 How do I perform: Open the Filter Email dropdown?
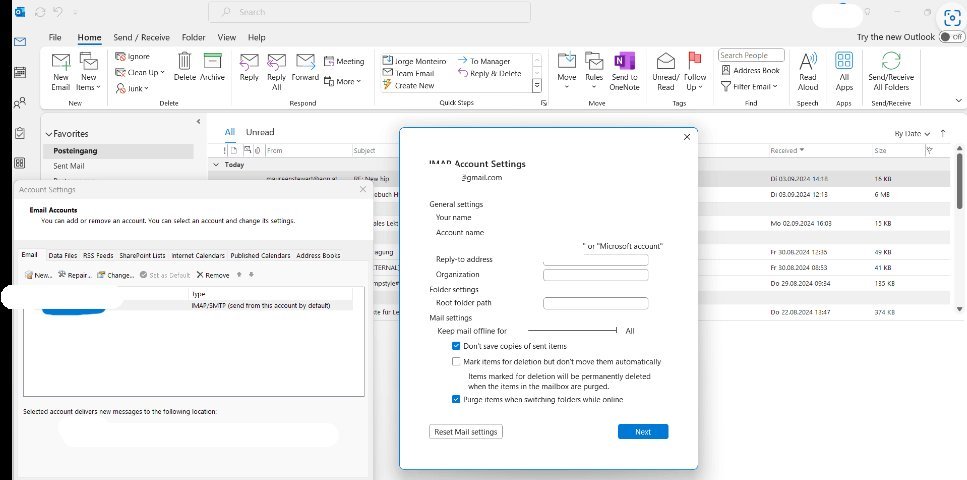(750, 86)
